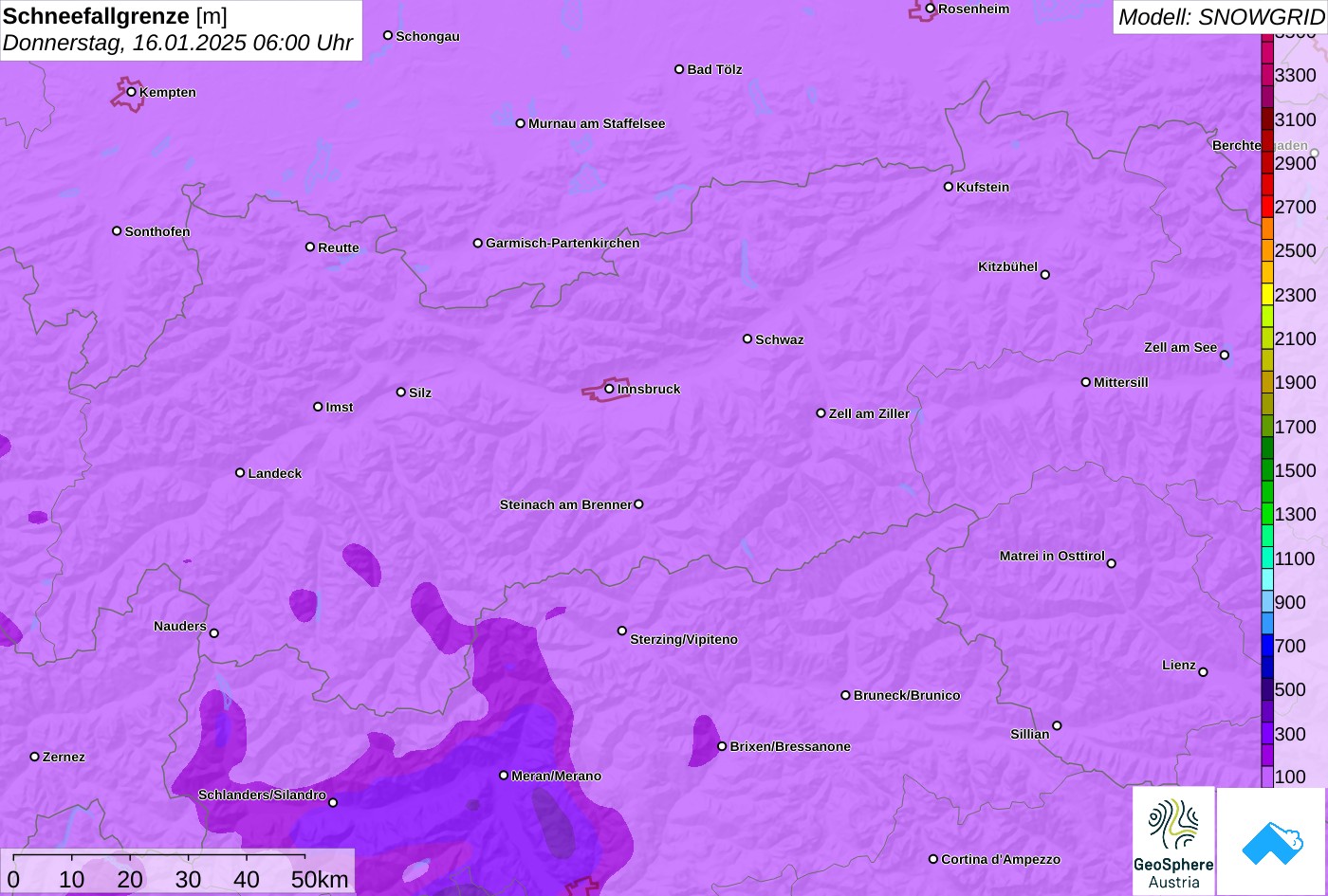Select the Schongau map marker

pos(388,35)
